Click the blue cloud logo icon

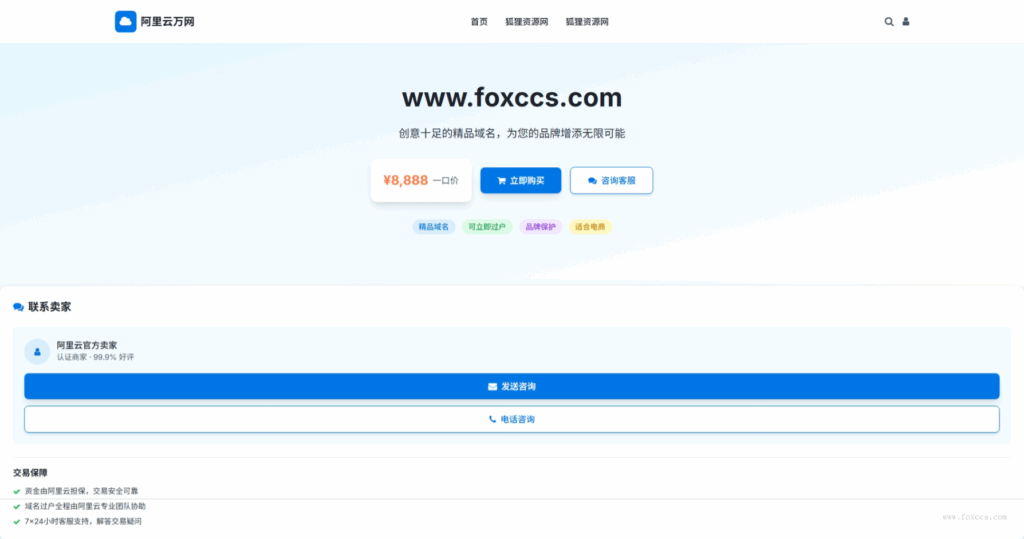click(125, 22)
